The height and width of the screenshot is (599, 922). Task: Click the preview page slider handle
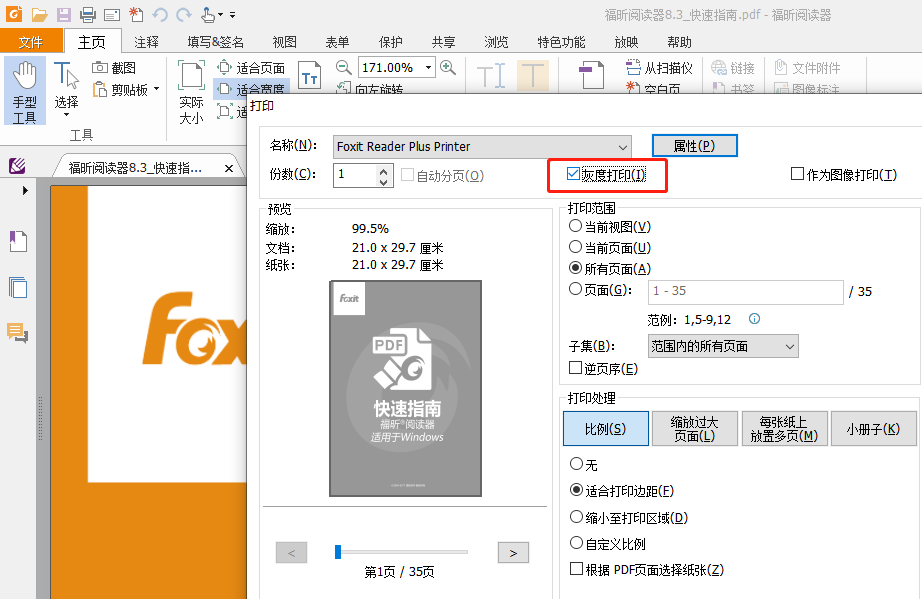coord(338,552)
